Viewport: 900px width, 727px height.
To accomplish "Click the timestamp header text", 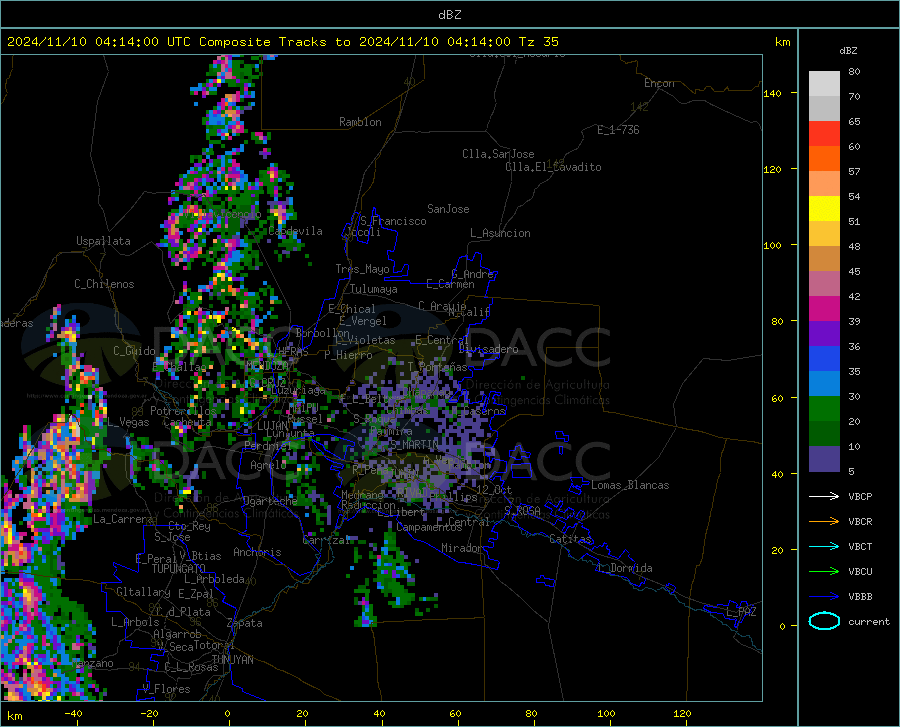I will point(283,42).
